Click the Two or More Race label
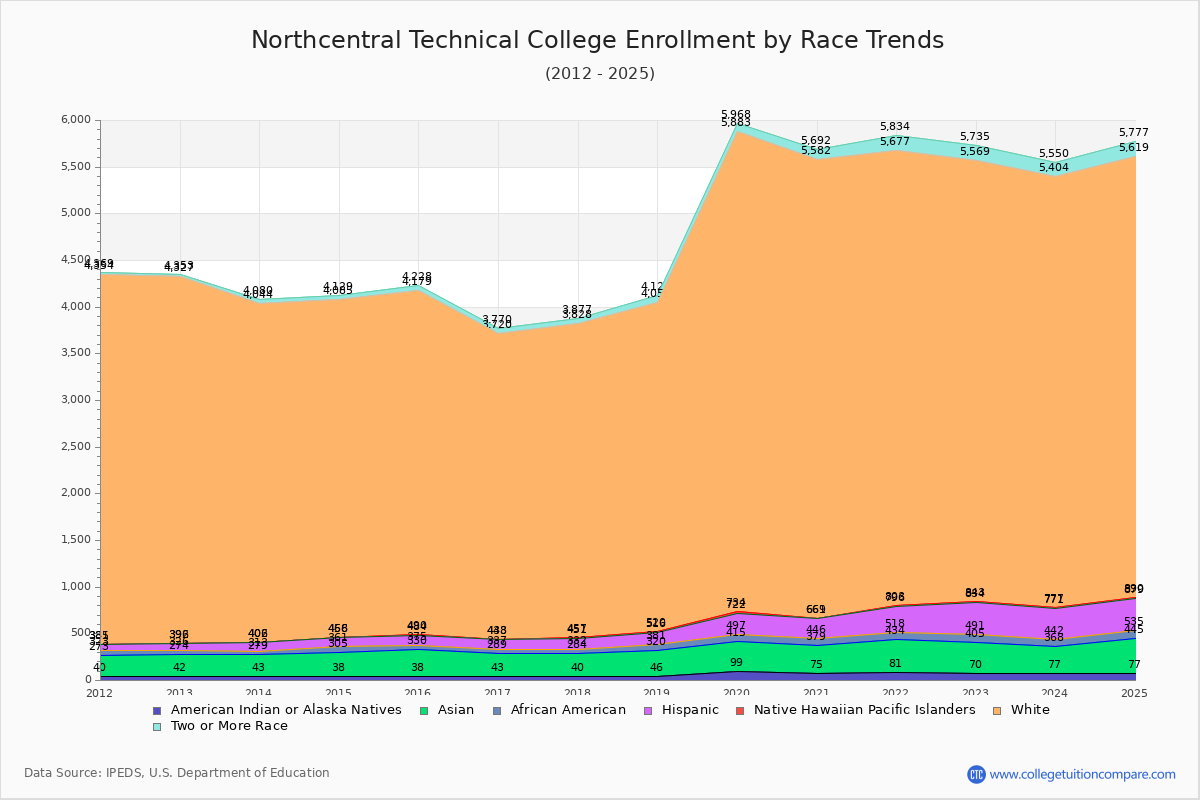This screenshot has width=1200, height=800. click(x=229, y=726)
